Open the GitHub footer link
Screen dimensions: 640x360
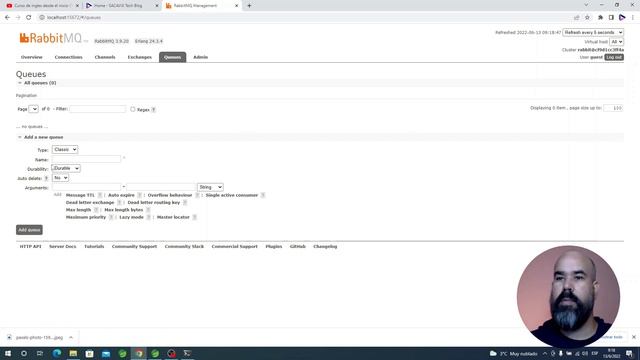(x=298, y=247)
